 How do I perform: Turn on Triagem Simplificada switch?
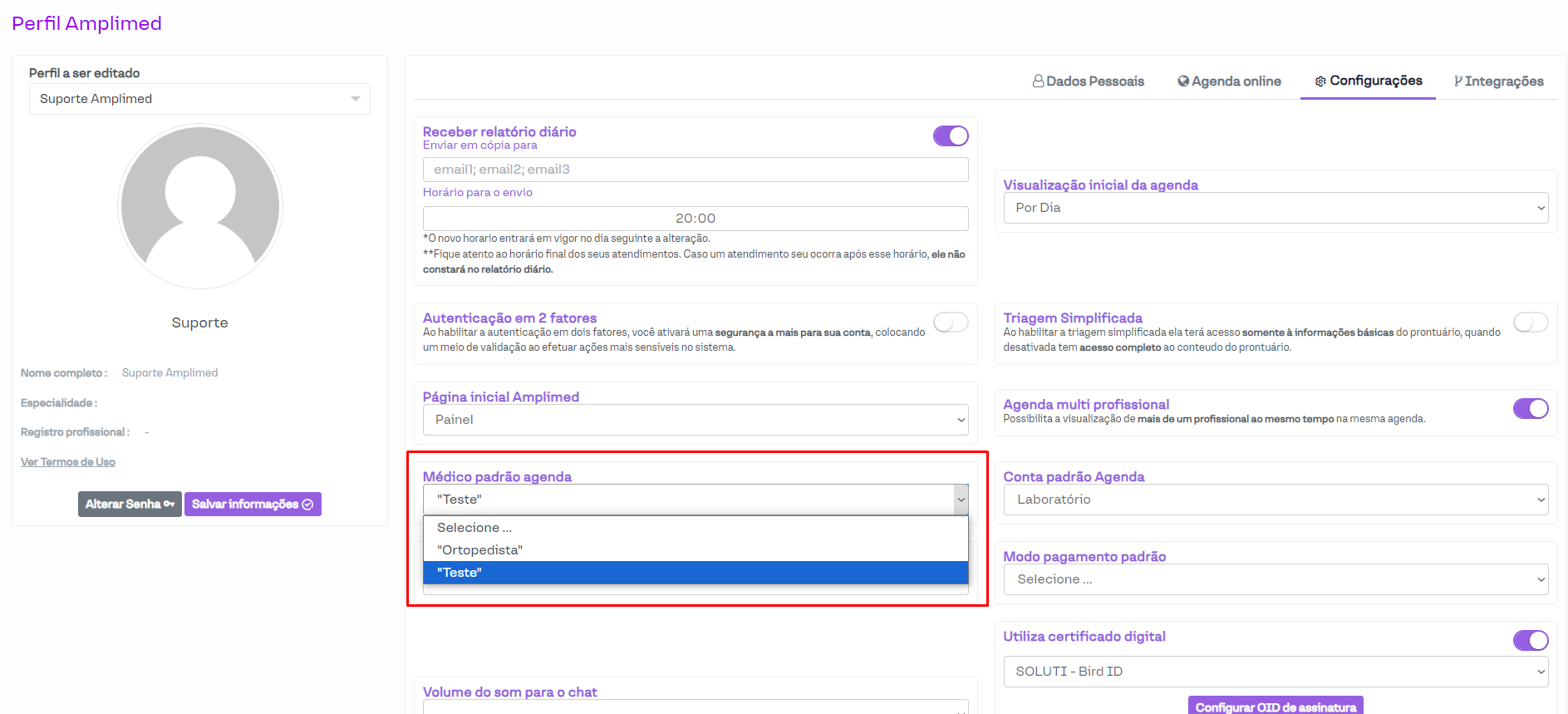pos(1530,323)
